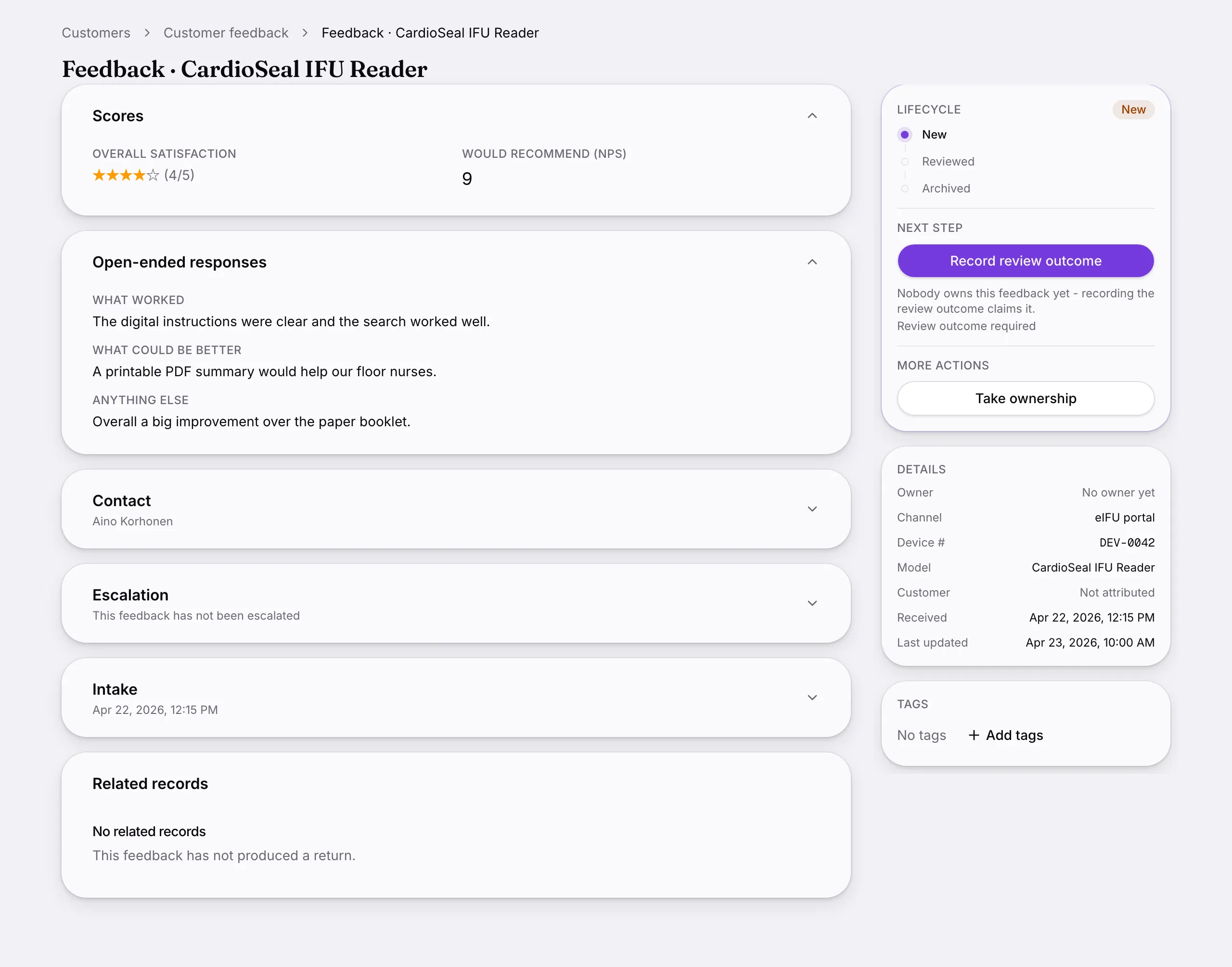
Task: Click the Contact heading
Action: point(122,501)
